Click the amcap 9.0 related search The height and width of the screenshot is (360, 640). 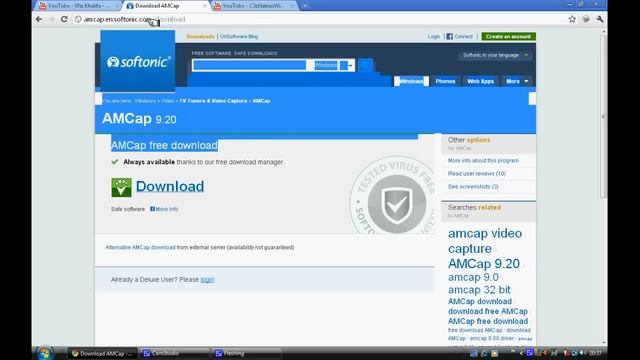tap(473, 277)
